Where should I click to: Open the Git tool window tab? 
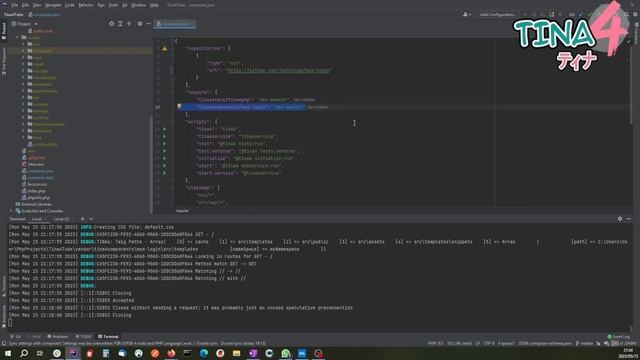(15, 337)
